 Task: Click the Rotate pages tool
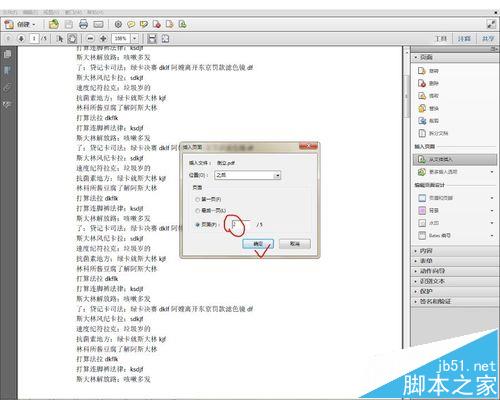pyautogui.click(x=429, y=71)
